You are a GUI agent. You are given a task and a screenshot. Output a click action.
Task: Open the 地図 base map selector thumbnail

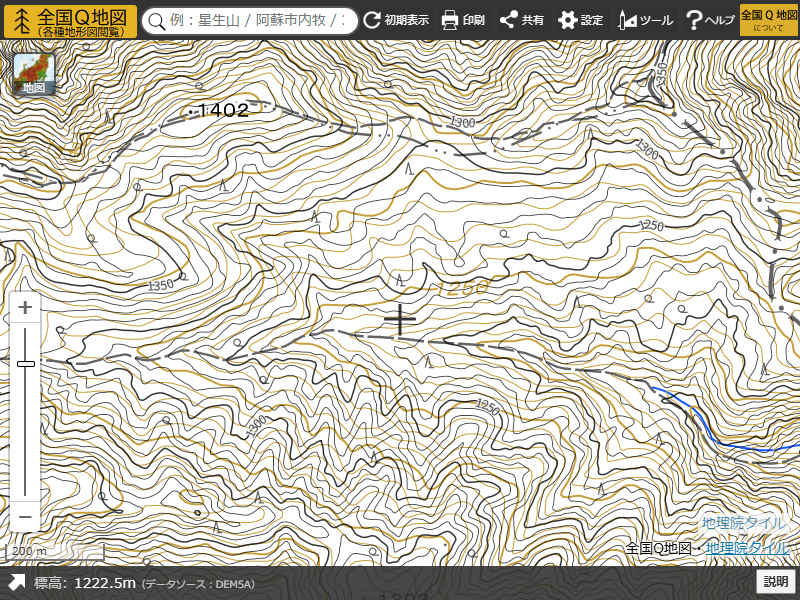pyautogui.click(x=33, y=74)
